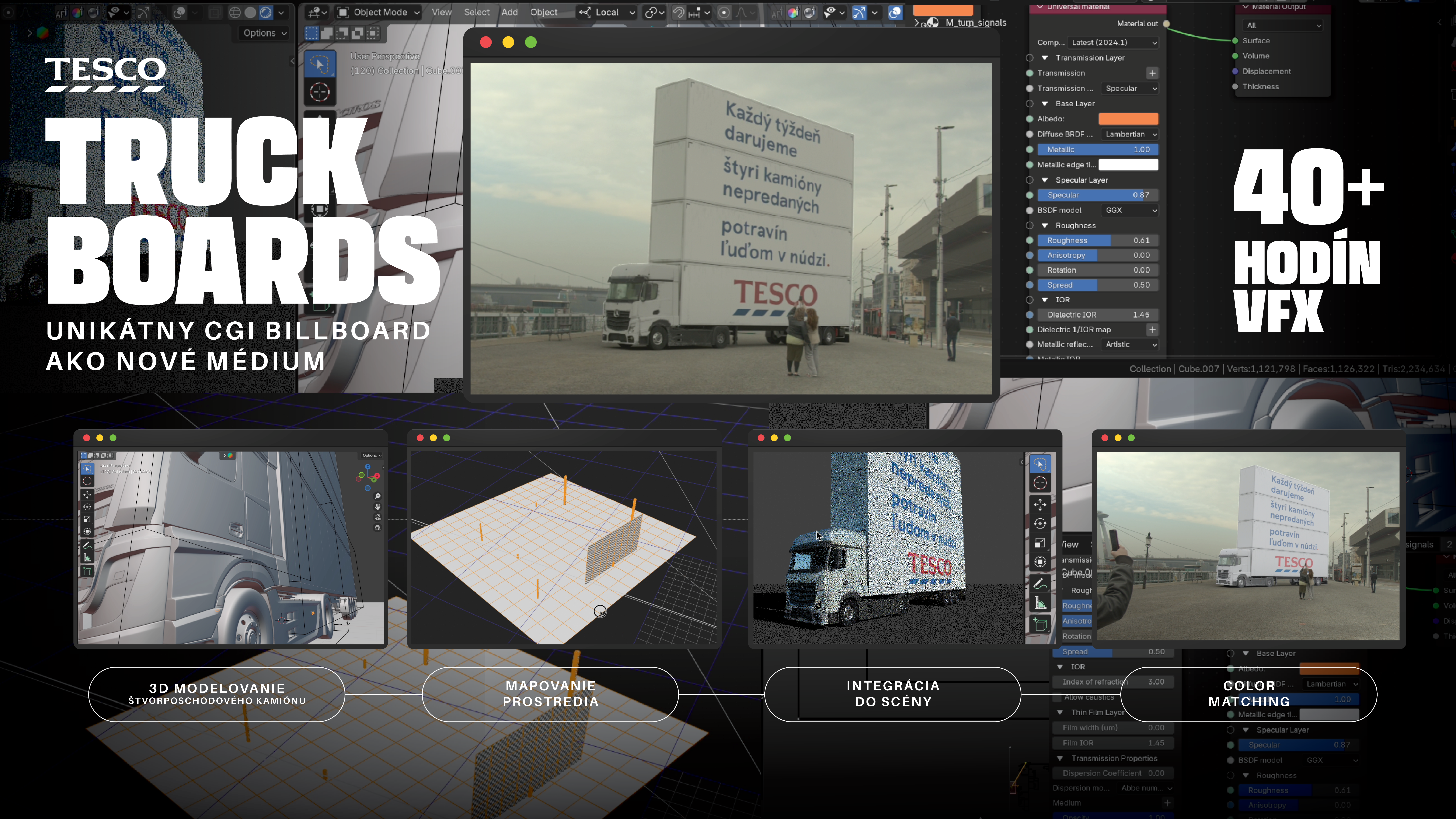This screenshot has width=1456, height=819.
Task: Switch left viewport to material preview shading
Action: [x=266, y=12]
